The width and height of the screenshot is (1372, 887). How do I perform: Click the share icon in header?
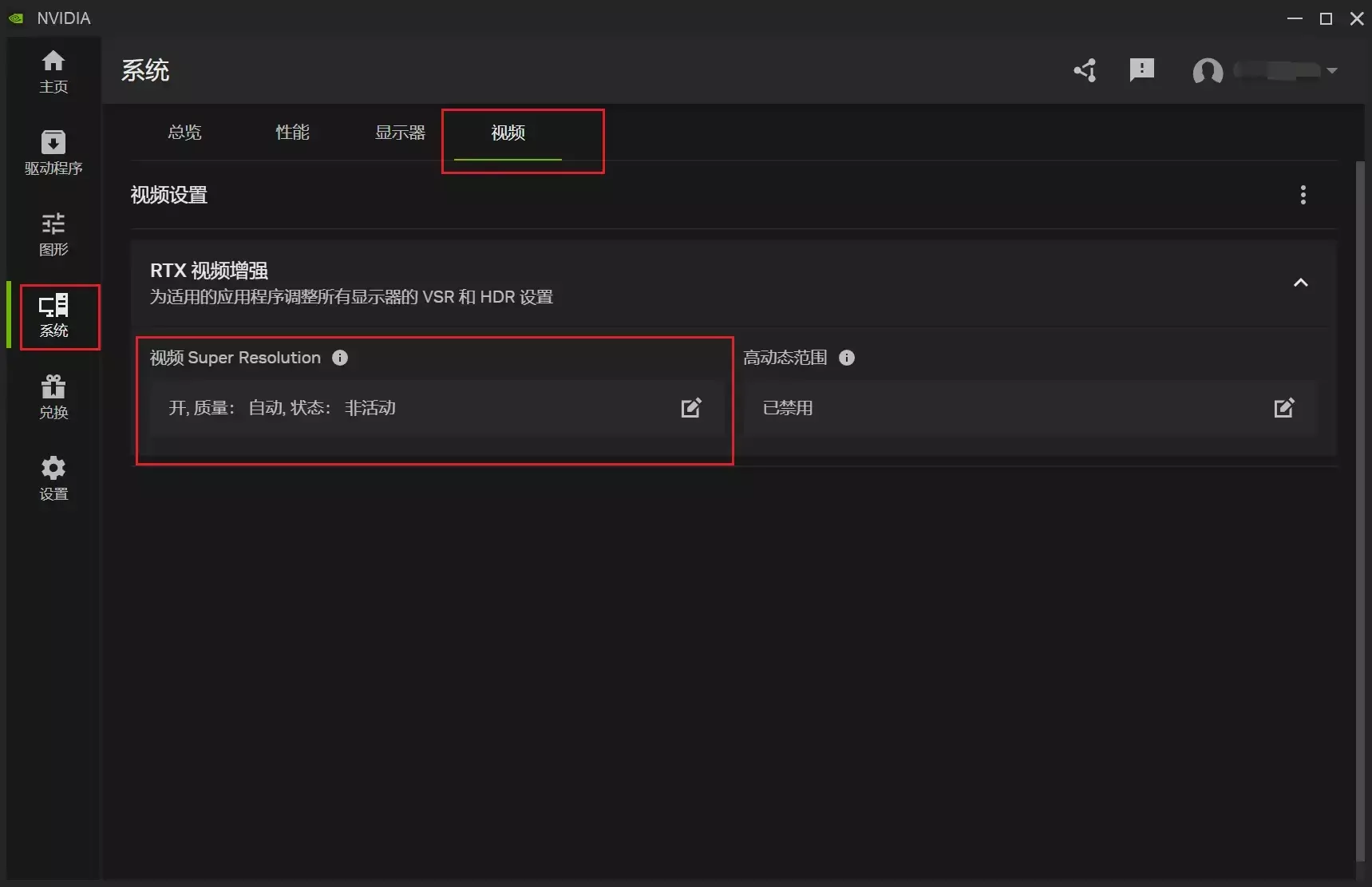[x=1085, y=70]
